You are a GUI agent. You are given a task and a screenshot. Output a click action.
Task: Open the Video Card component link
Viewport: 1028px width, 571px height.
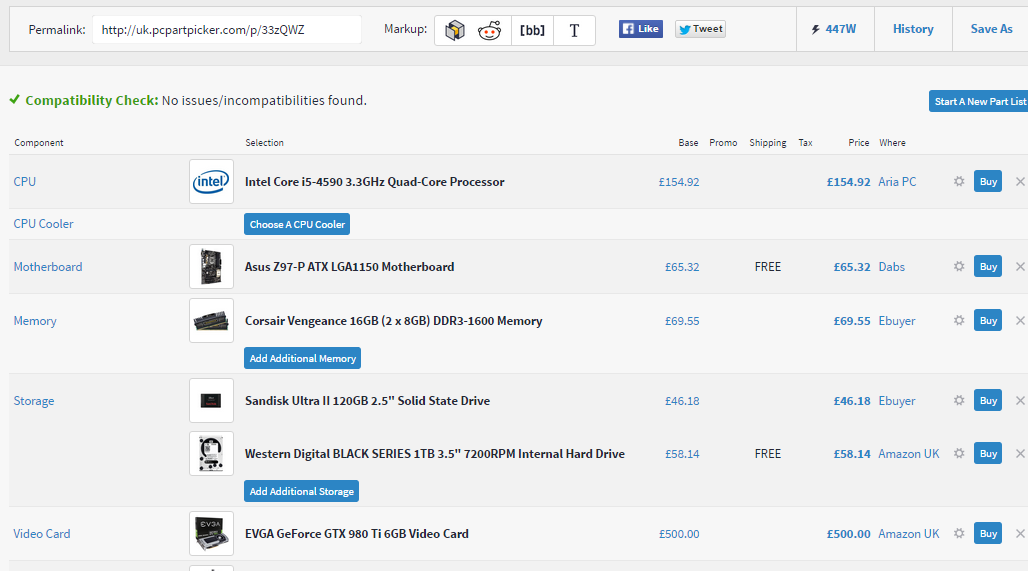pos(41,534)
